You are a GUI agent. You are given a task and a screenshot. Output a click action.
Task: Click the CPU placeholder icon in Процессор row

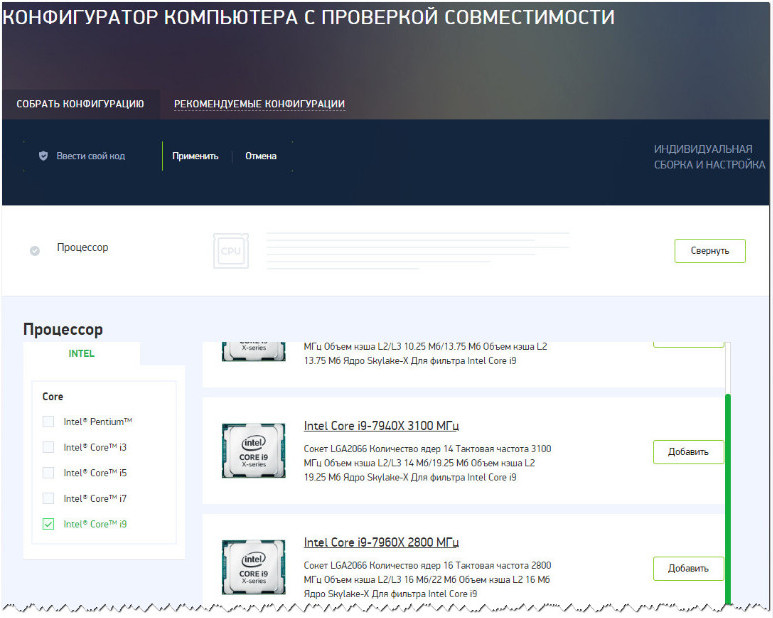pos(231,251)
